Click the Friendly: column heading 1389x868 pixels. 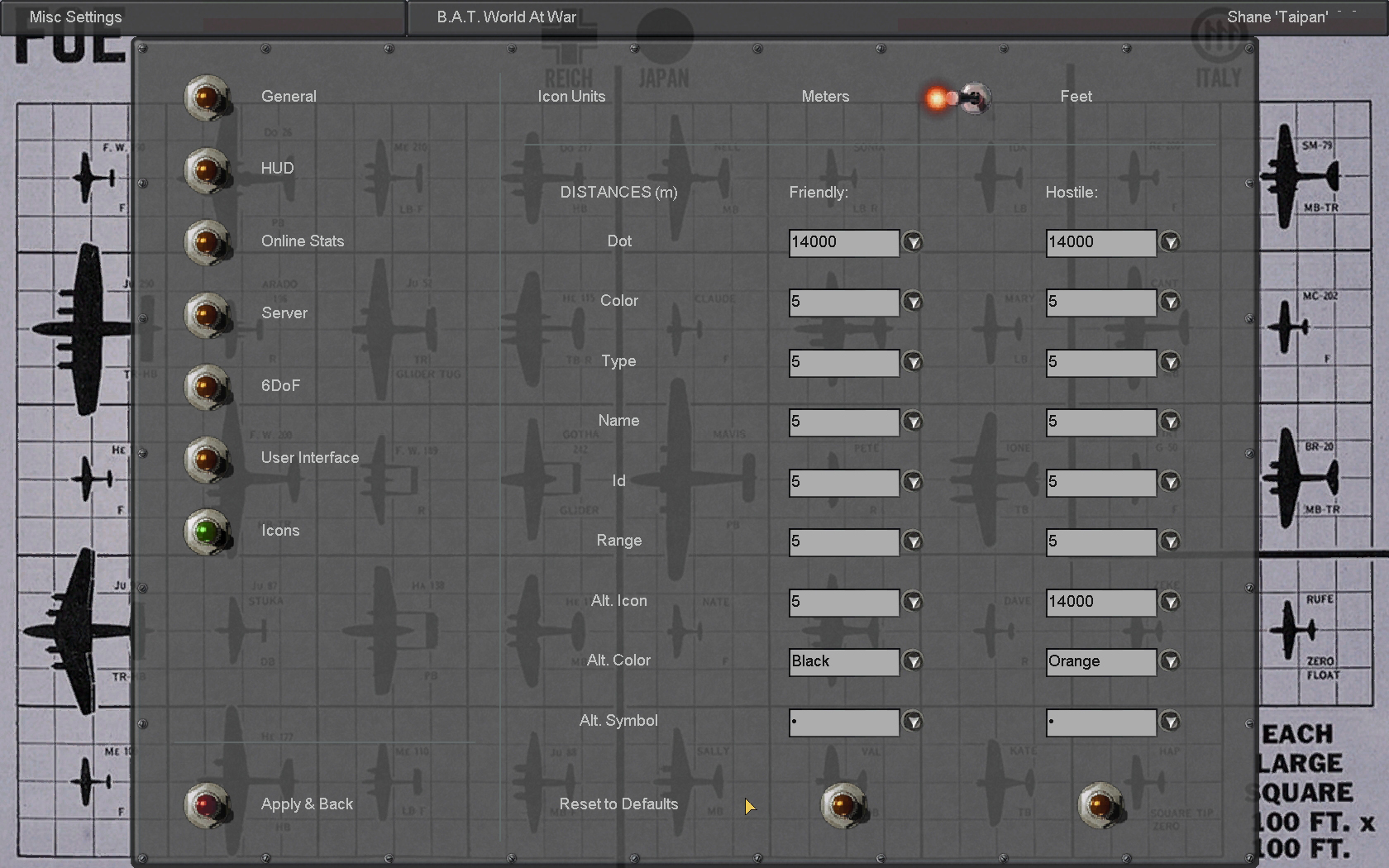[x=819, y=193]
